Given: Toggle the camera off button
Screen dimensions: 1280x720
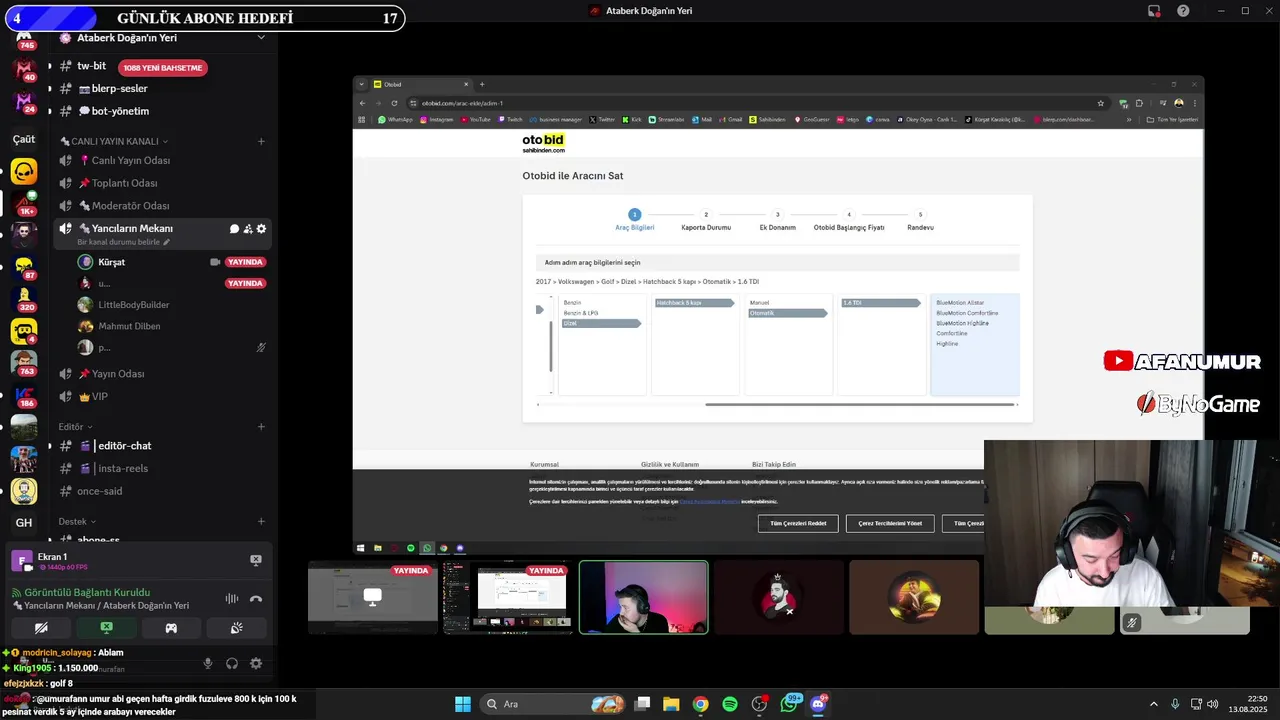Looking at the screenshot, I should 41,628.
